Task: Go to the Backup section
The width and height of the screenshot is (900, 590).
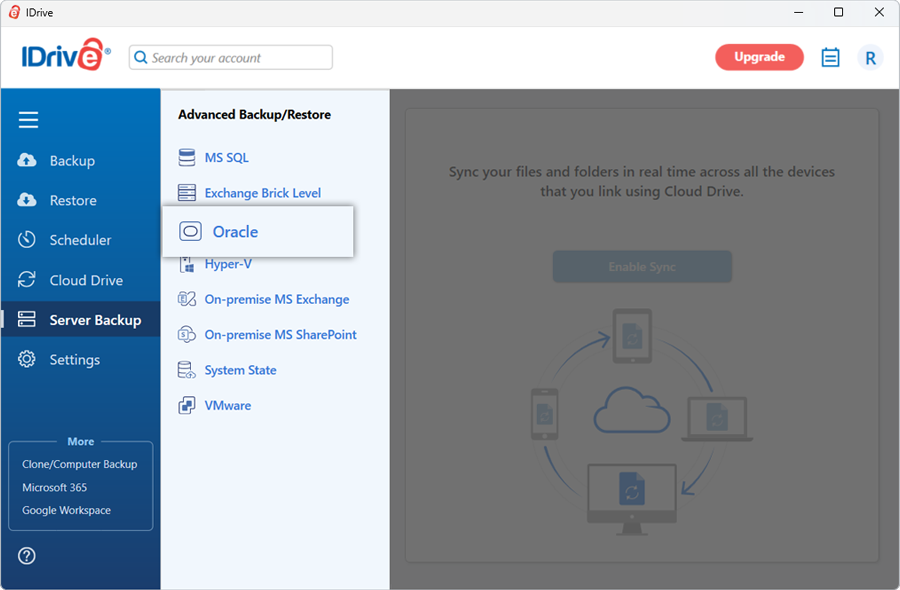Action: [72, 161]
